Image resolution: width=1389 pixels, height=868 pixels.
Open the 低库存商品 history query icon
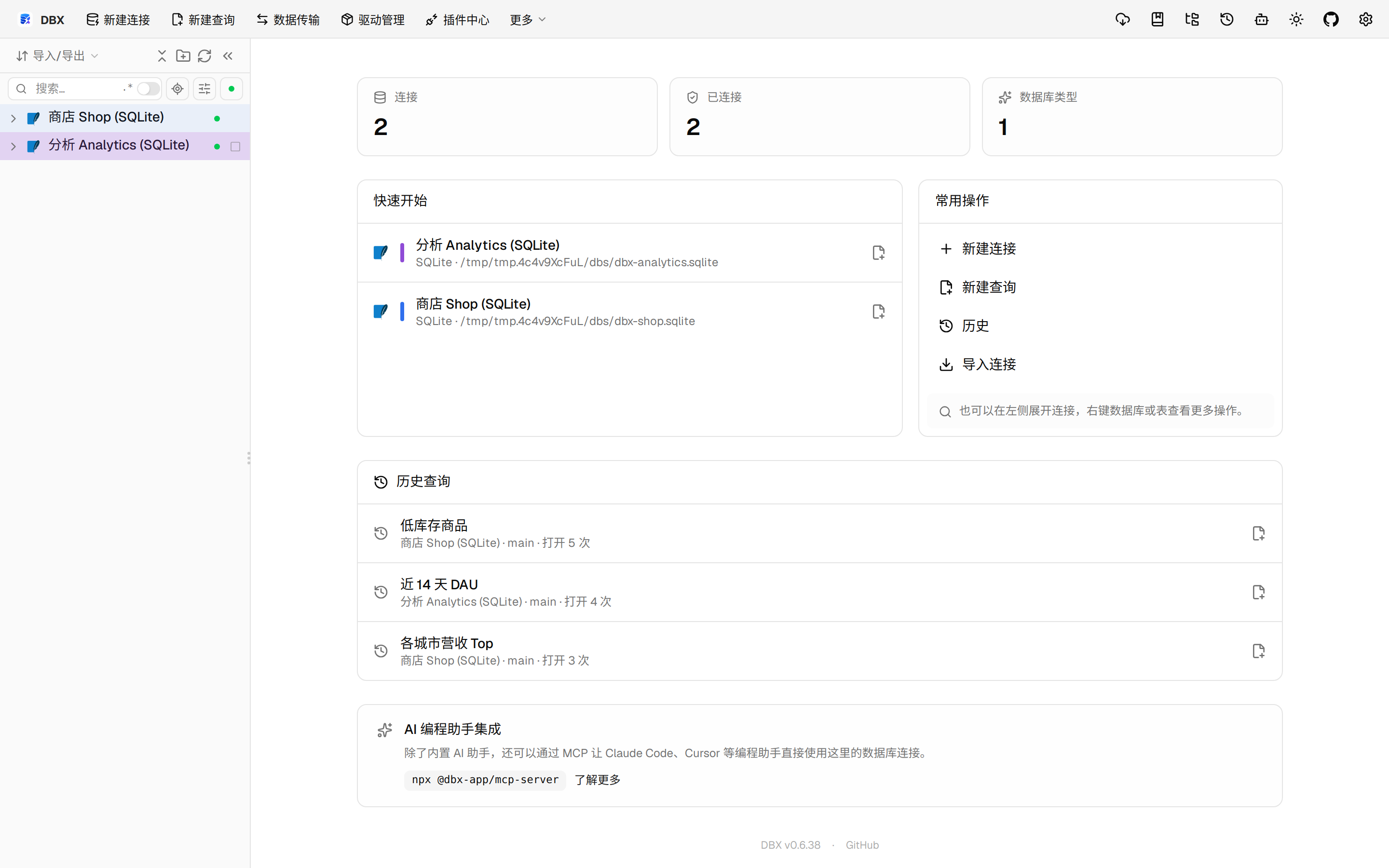point(1258,533)
